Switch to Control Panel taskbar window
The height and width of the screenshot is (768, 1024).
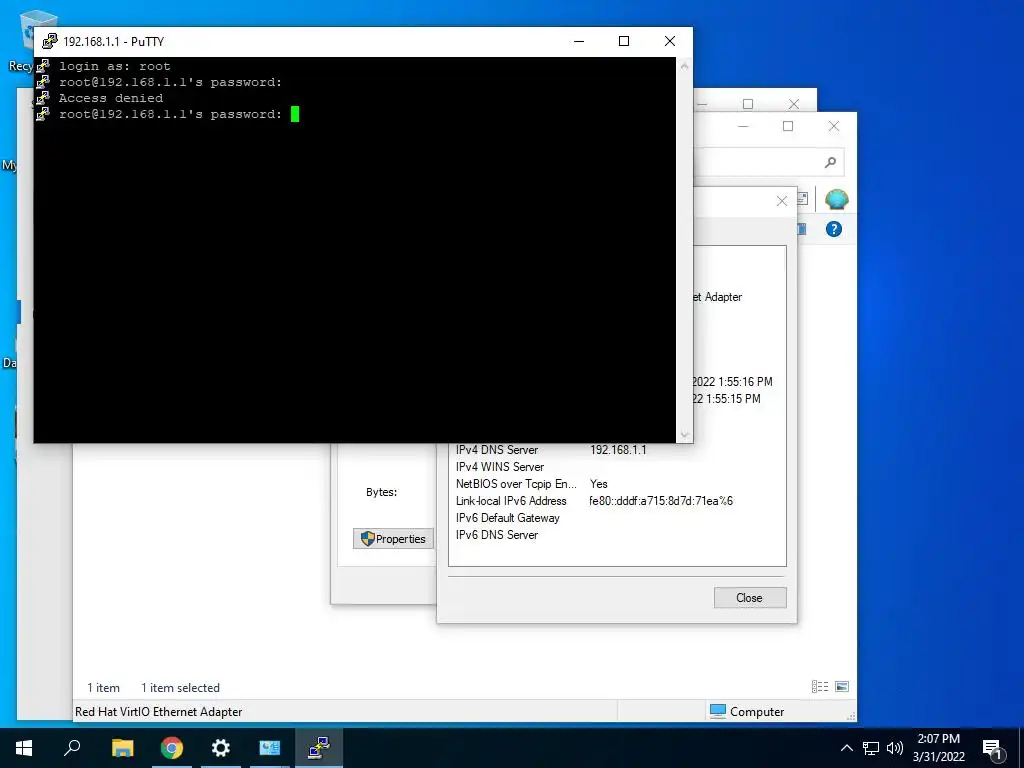click(270, 748)
